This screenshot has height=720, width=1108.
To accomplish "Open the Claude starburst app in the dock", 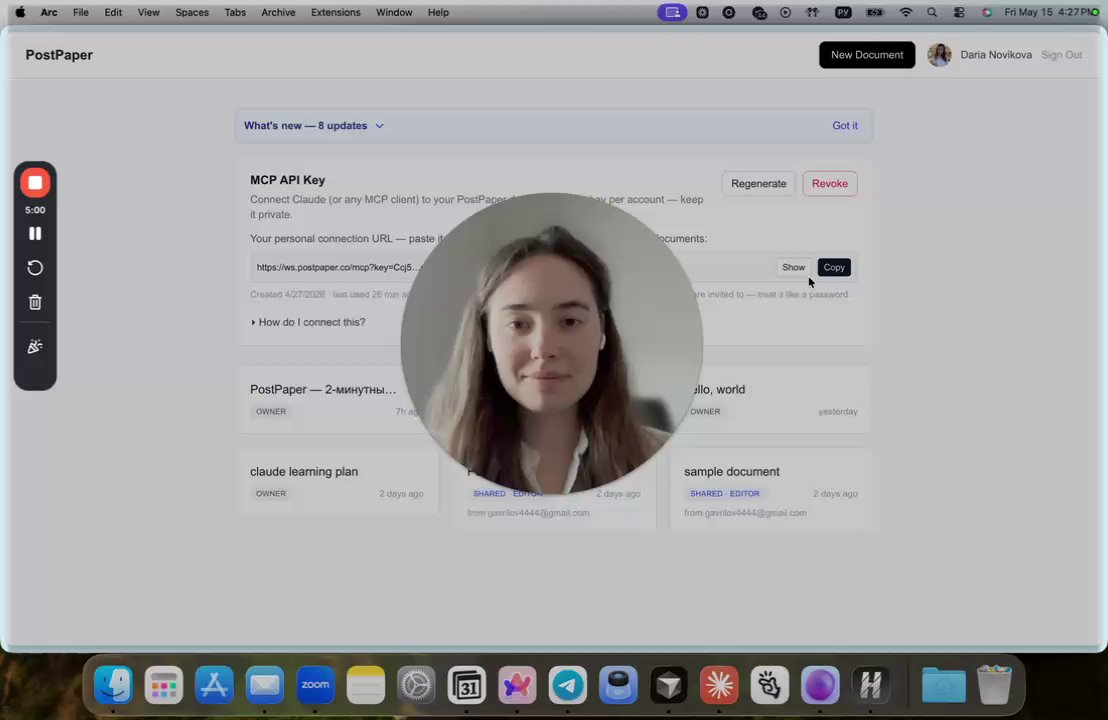I will pos(719,684).
